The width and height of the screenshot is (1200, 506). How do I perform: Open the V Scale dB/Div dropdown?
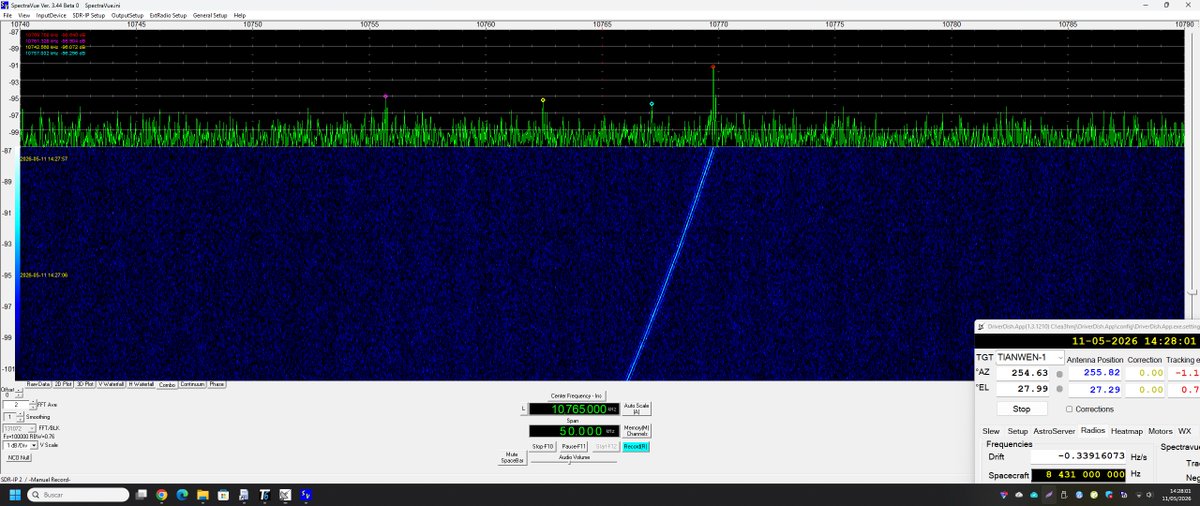[x=20, y=445]
